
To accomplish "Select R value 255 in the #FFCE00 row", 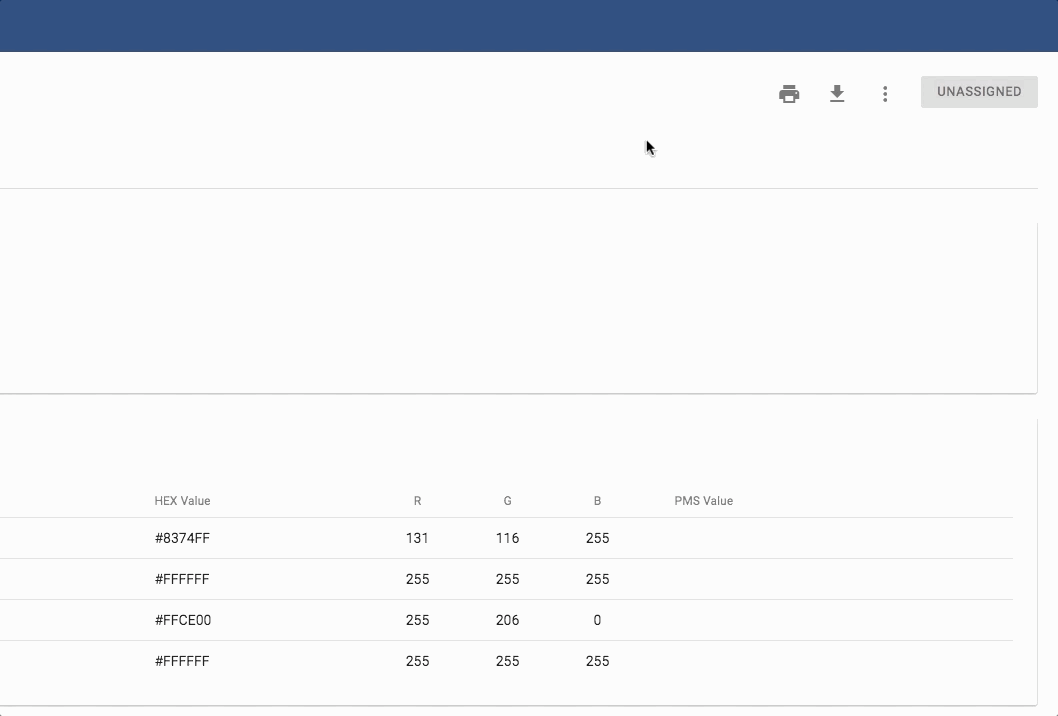I will [417, 620].
